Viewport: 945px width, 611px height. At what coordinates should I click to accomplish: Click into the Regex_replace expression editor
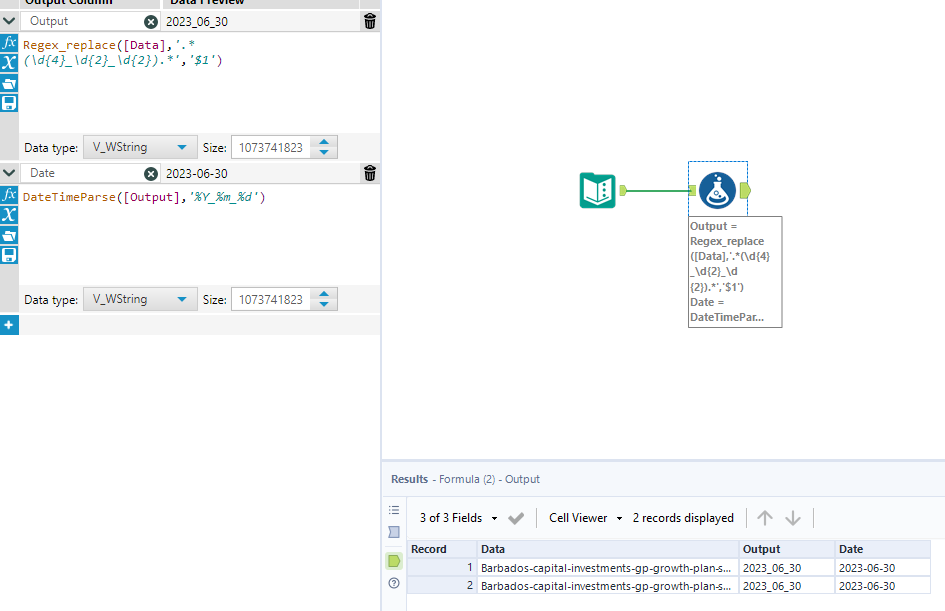click(199, 83)
